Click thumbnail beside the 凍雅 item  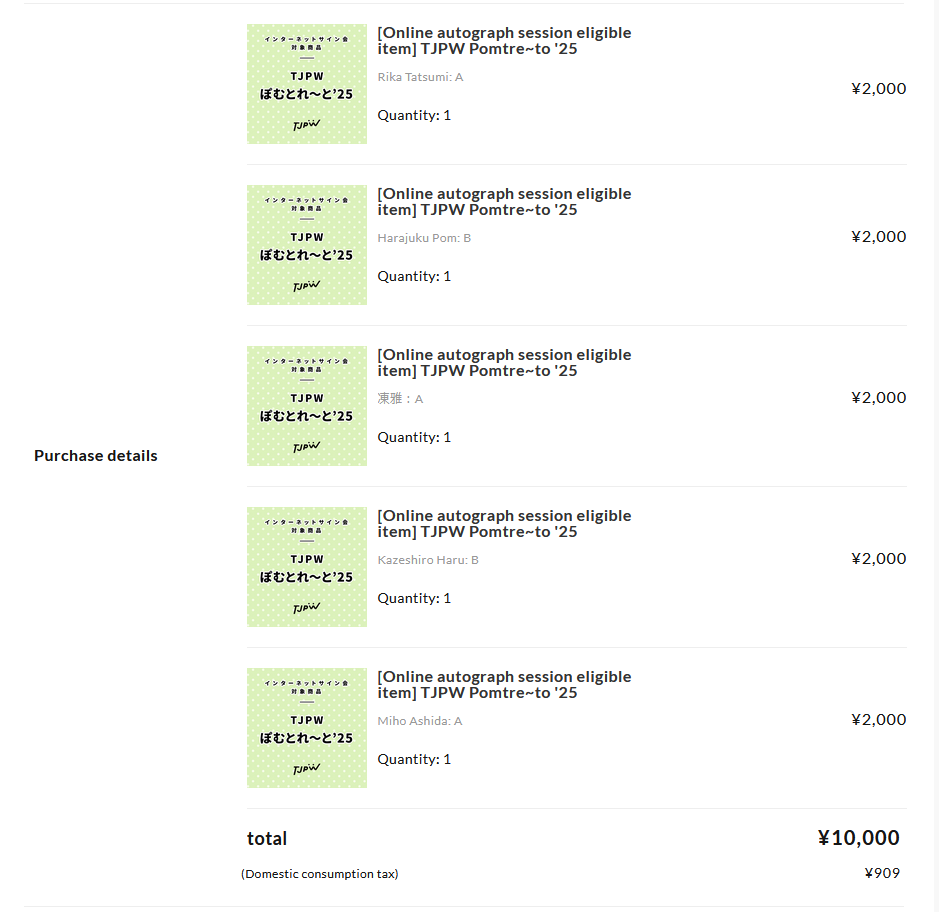pos(307,406)
